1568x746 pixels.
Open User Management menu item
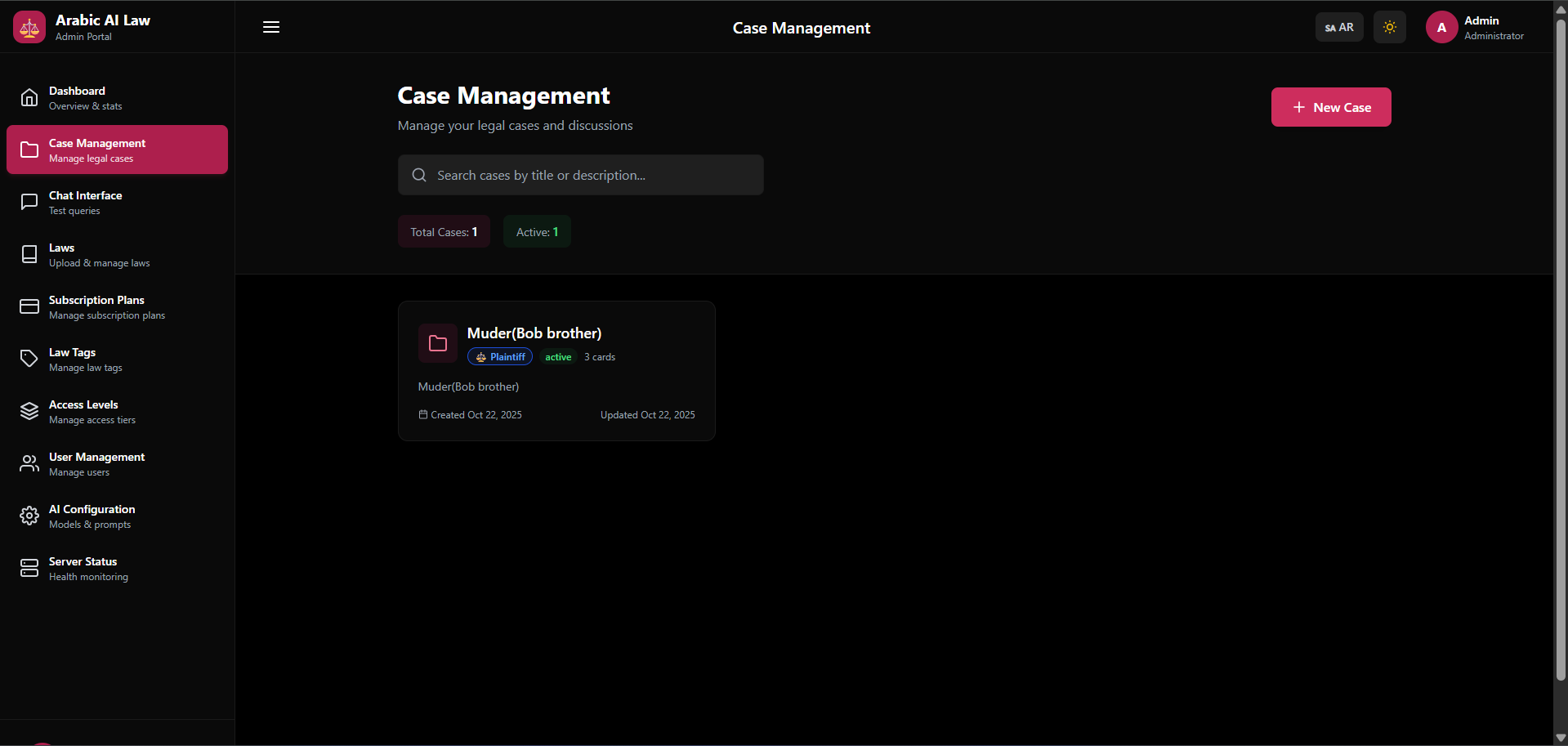pyautogui.click(x=118, y=464)
